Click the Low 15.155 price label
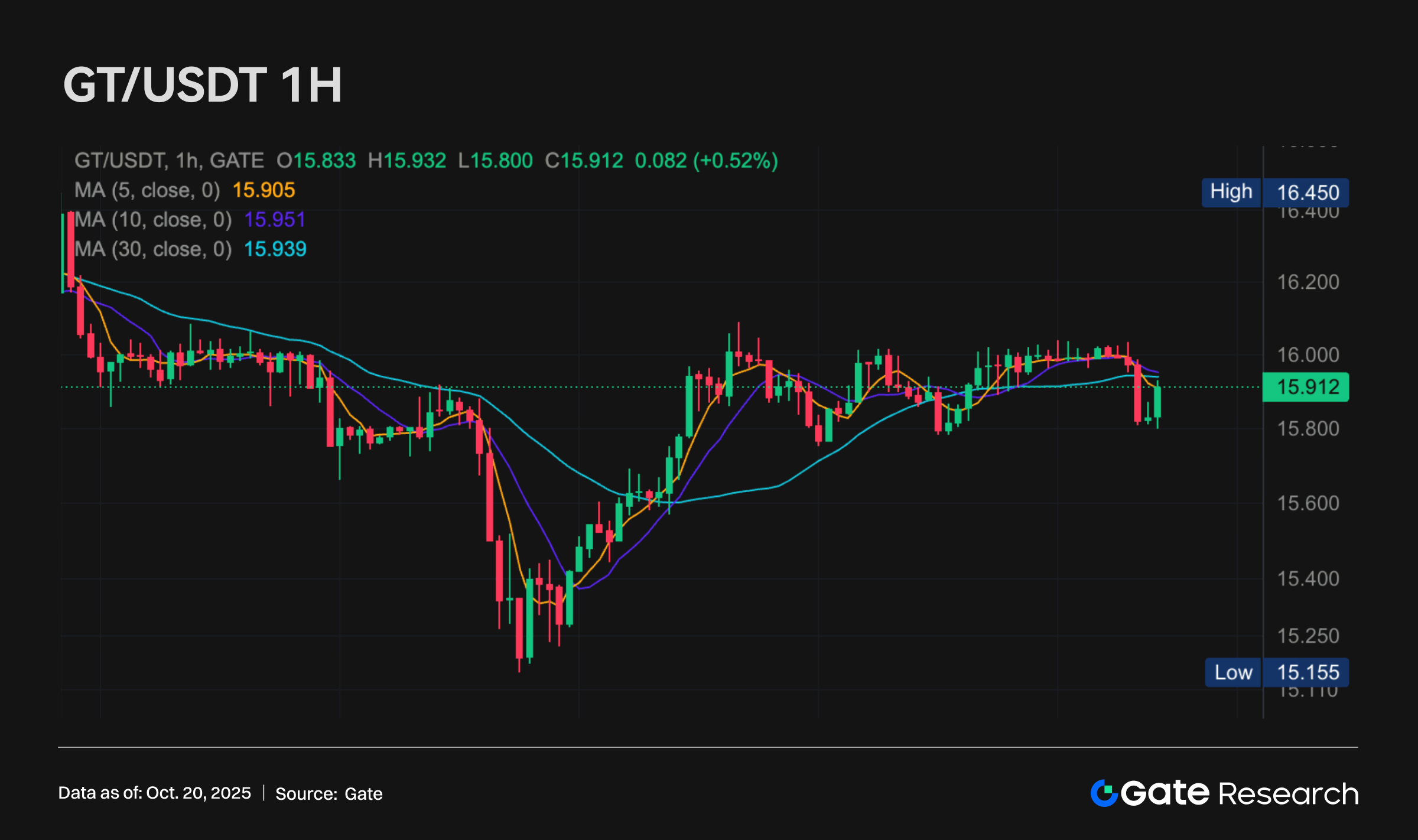Image resolution: width=1418 pixels, height=840 pixels. click(x=1276, y=672)
